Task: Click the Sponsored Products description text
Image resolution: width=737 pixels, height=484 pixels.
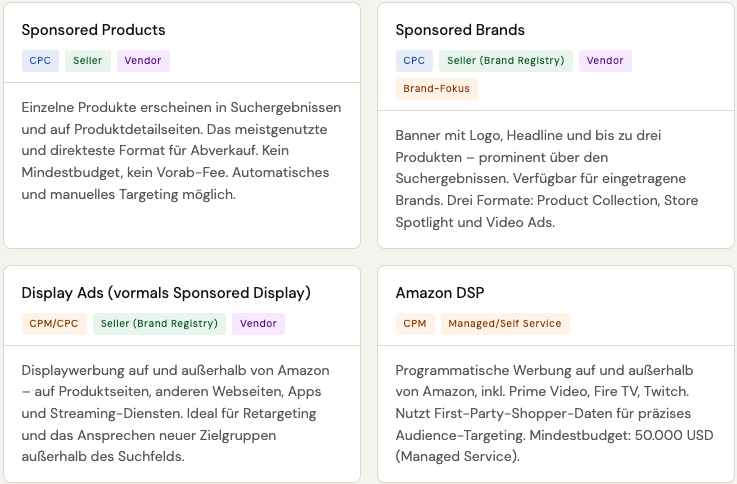Action: pos(181,150)
